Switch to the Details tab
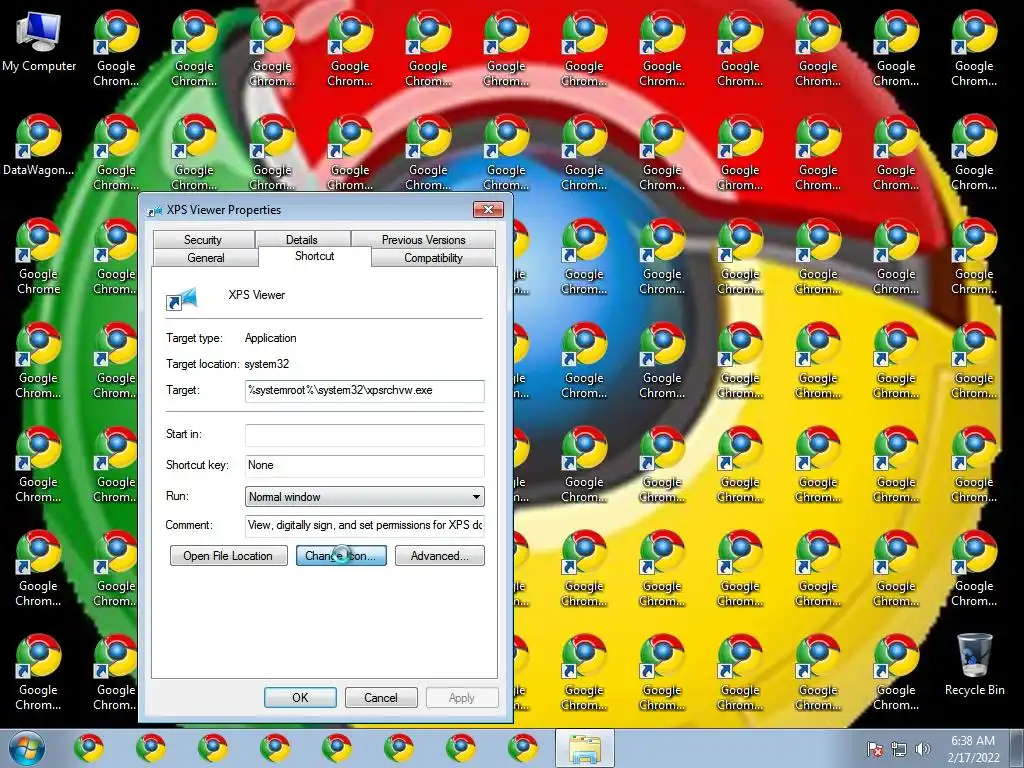This screenshot has width=1024, height=768. [302, 240]
